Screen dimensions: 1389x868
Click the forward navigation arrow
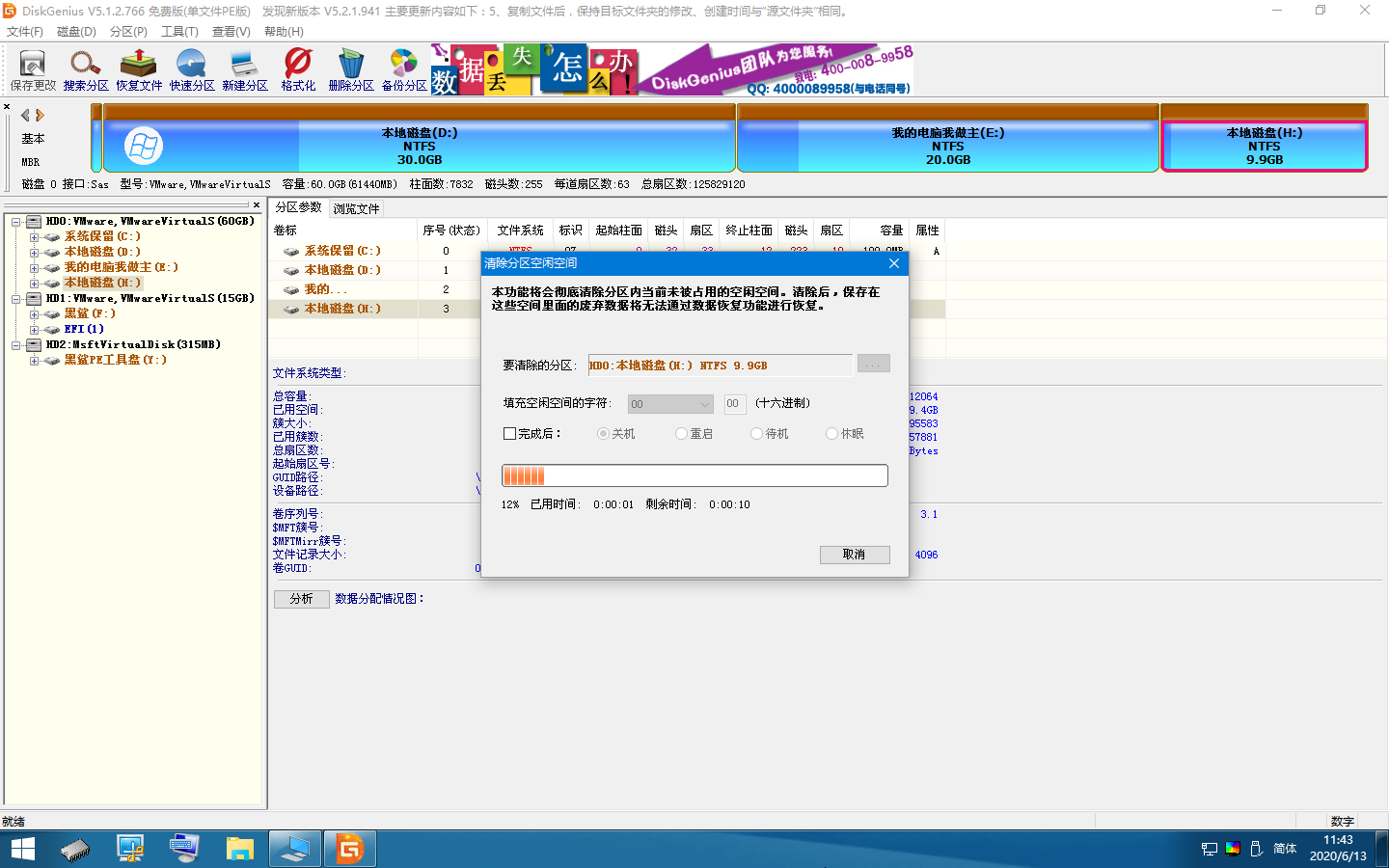[x=40, y=115]
